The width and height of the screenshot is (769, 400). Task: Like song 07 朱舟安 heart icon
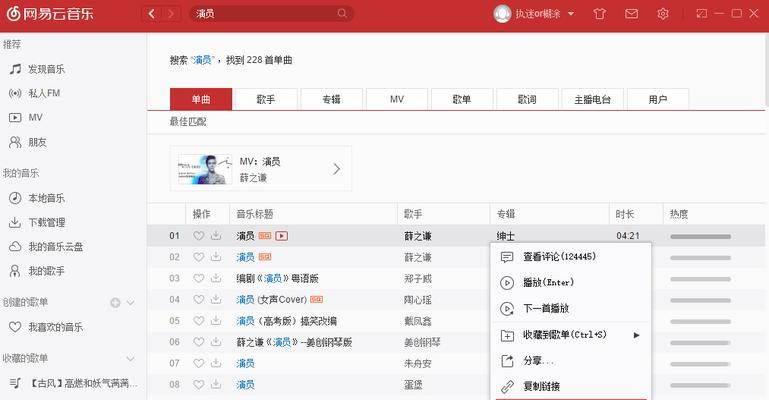tap(198, 363)
